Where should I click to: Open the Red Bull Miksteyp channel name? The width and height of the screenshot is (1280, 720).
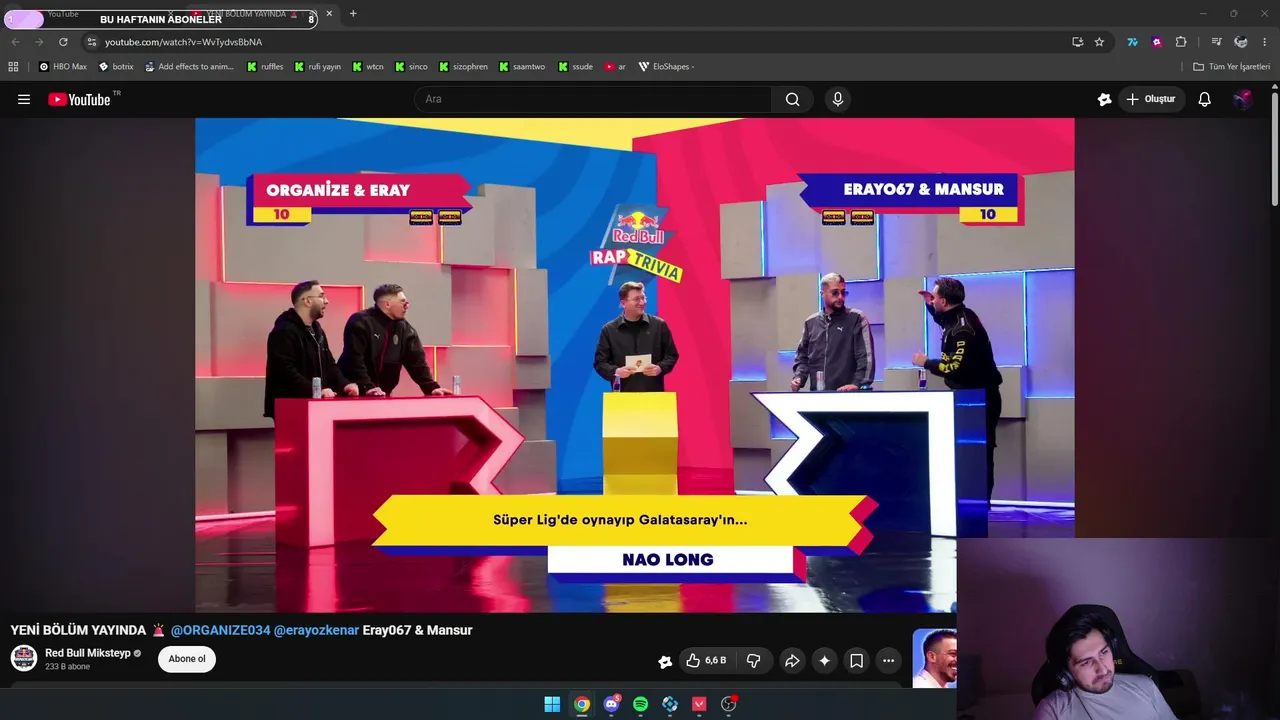coord(88,653)
